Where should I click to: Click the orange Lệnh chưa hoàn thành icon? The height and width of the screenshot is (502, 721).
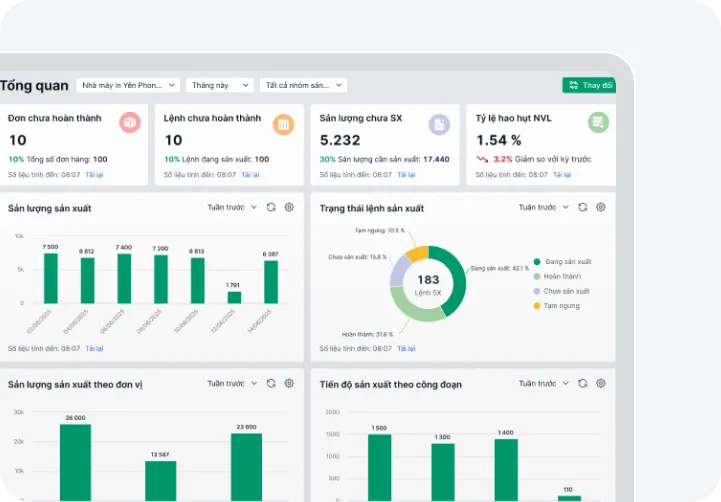click(x=284, y=124)
